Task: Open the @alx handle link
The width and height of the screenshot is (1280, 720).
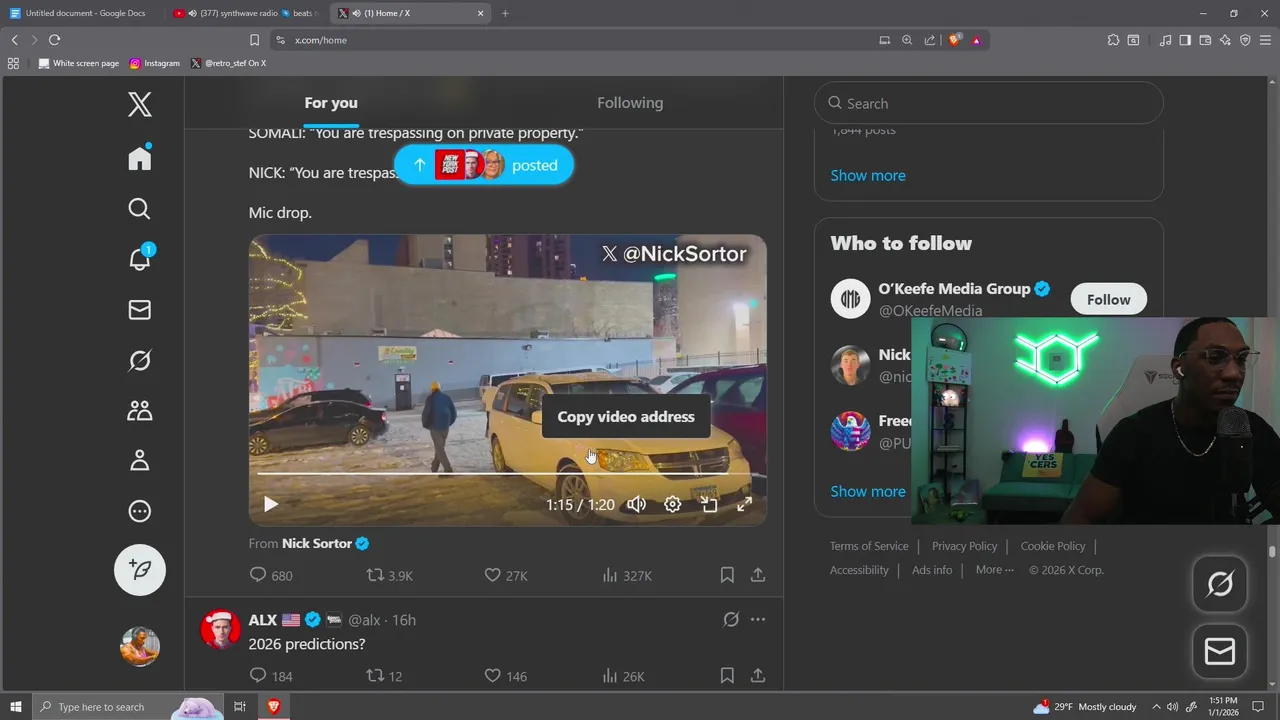Action: click(364, 620)
